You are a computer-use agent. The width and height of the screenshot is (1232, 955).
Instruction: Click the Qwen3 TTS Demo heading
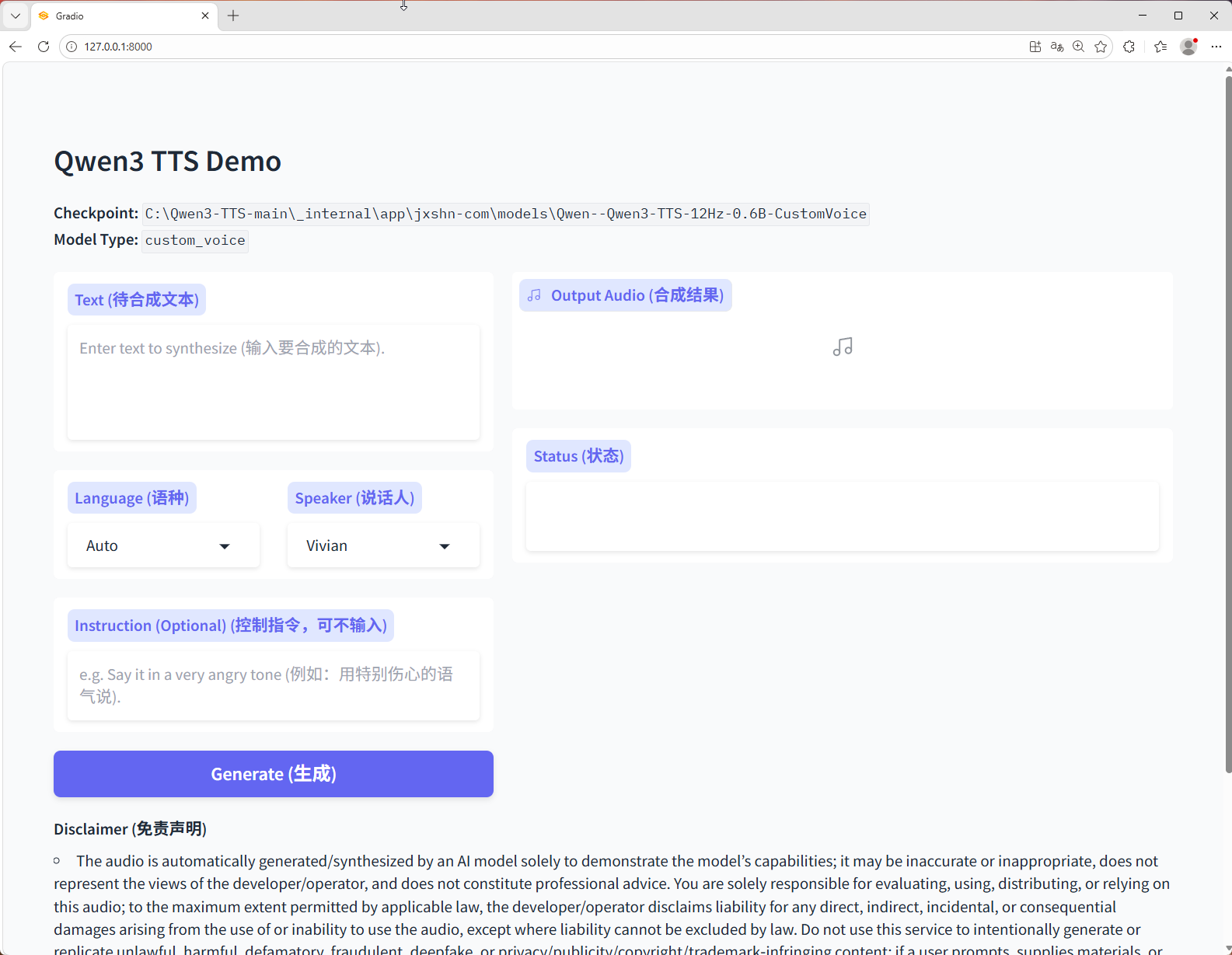coord(168,162)
